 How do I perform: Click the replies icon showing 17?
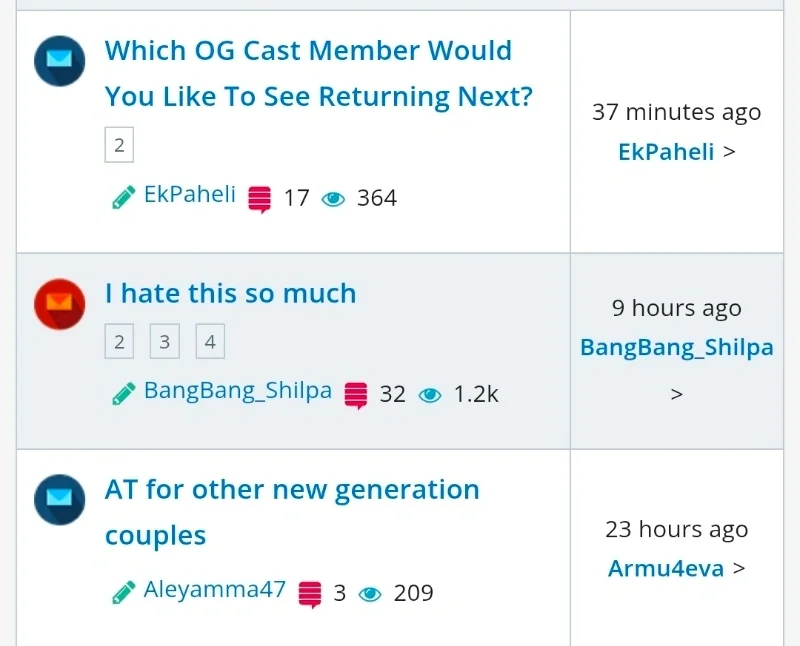pos(260,199)
